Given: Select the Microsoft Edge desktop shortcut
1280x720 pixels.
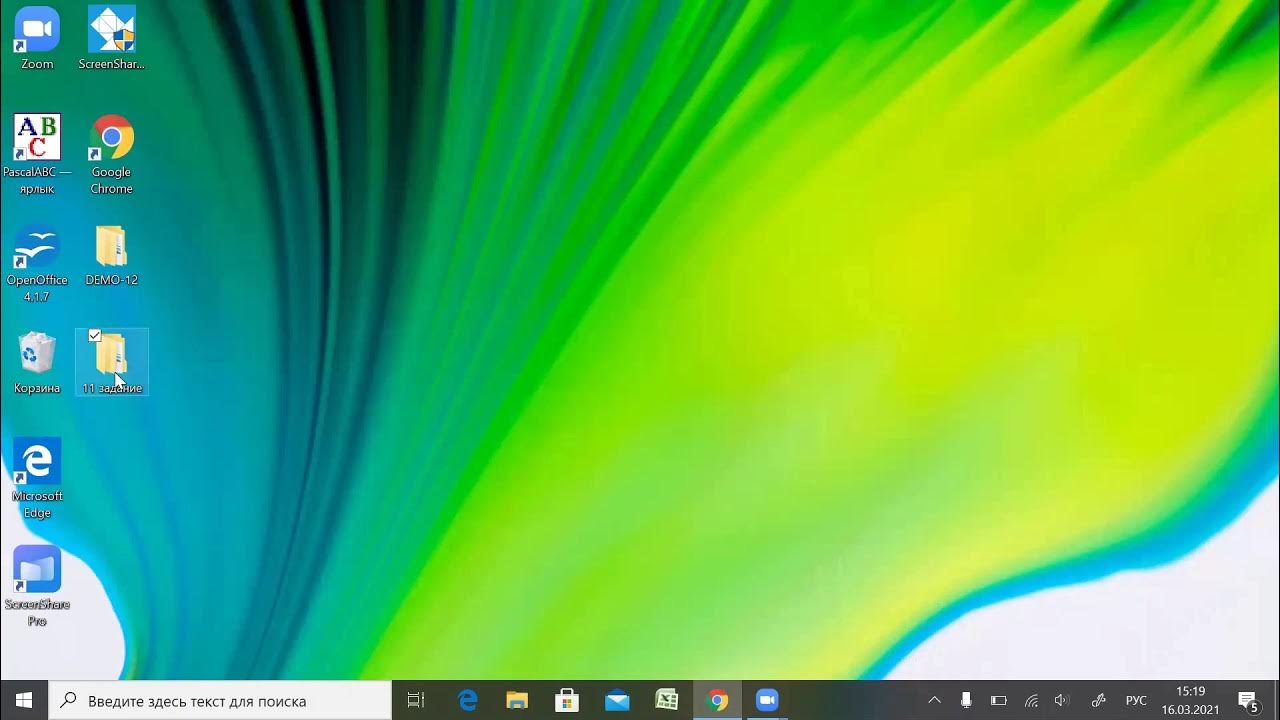Looking at the screenshot, I should (x=37, y=478).
